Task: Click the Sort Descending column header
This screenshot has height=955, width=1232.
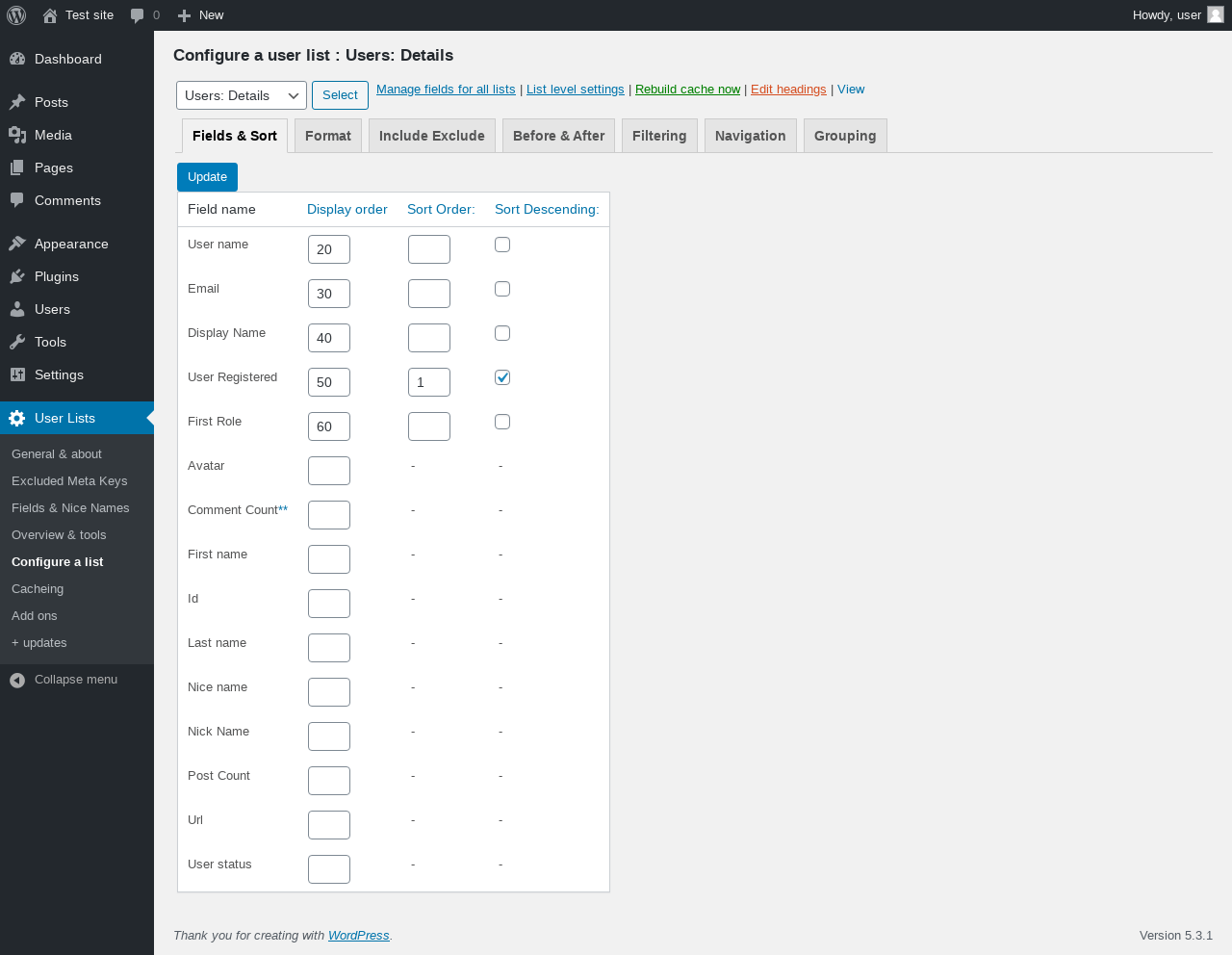Action: (547, 210)
